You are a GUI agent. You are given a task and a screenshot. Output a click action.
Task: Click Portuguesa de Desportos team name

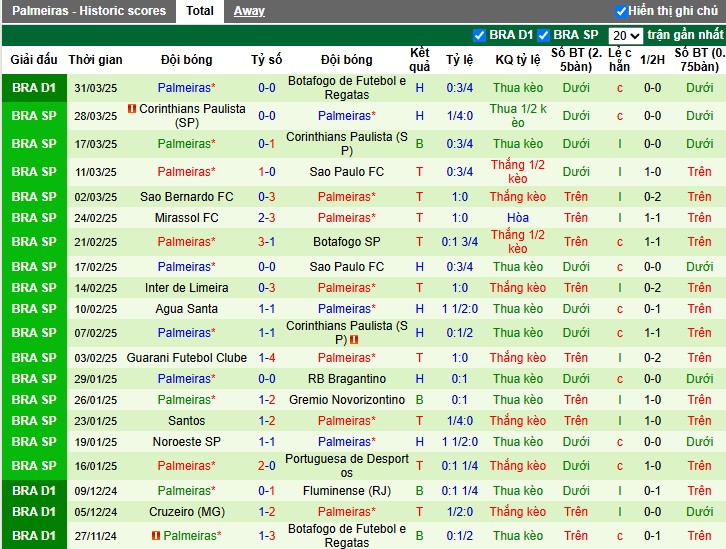click(347, 466)
